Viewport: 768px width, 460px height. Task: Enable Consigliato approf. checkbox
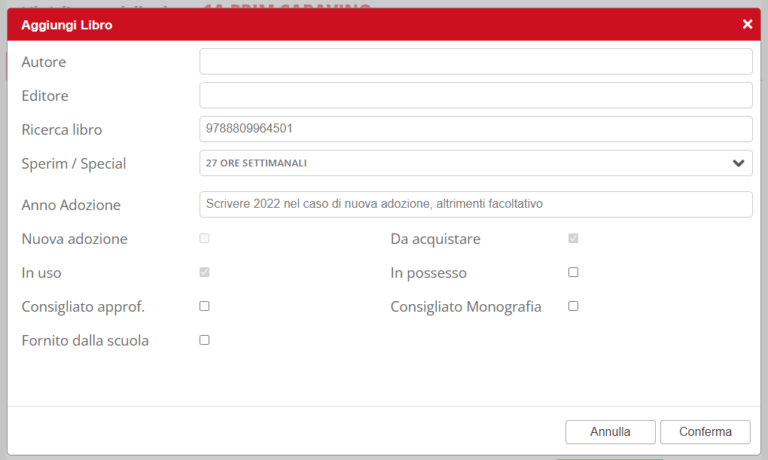click(x=204, y=306)
